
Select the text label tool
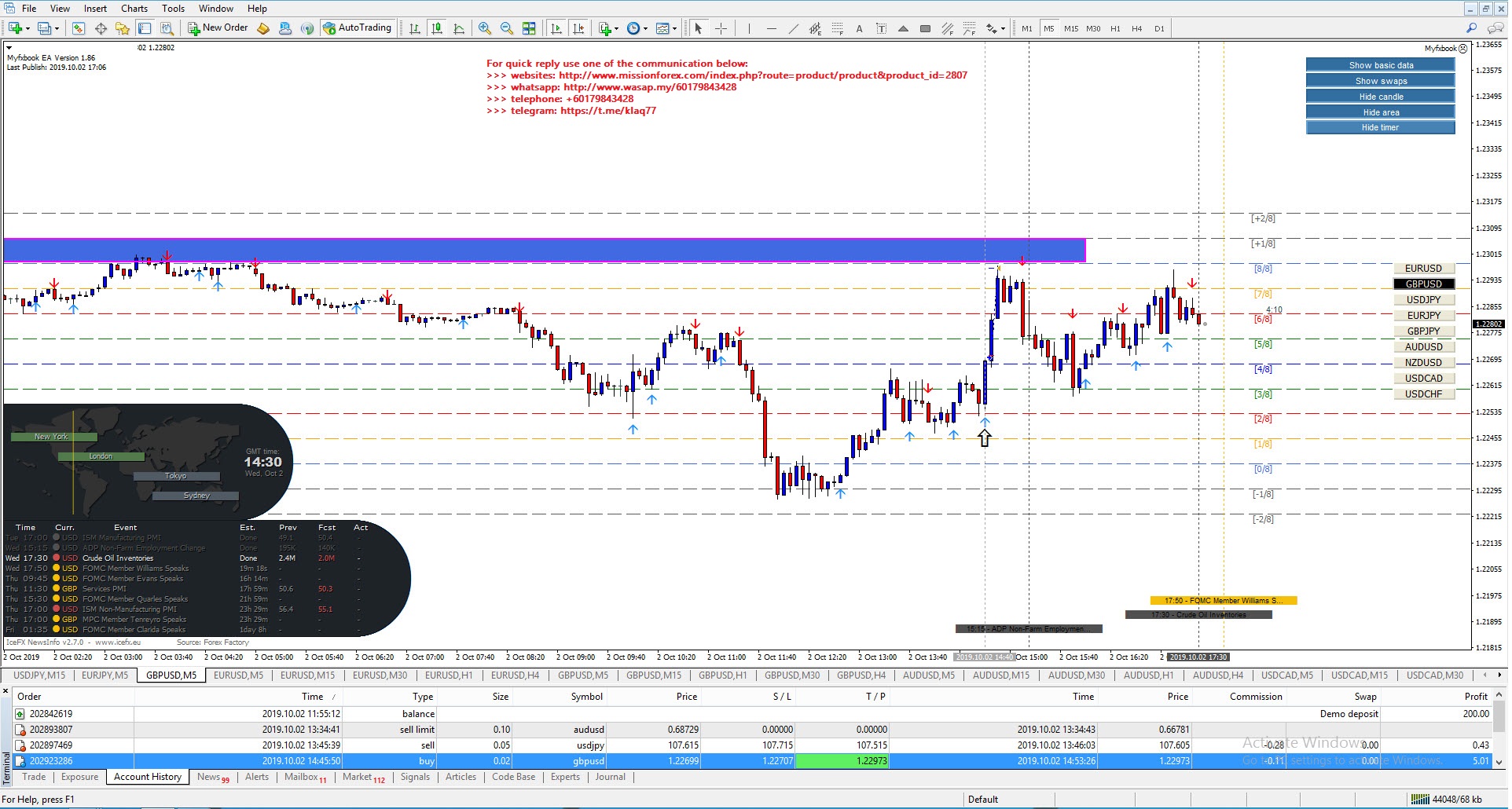pos(881,28)
